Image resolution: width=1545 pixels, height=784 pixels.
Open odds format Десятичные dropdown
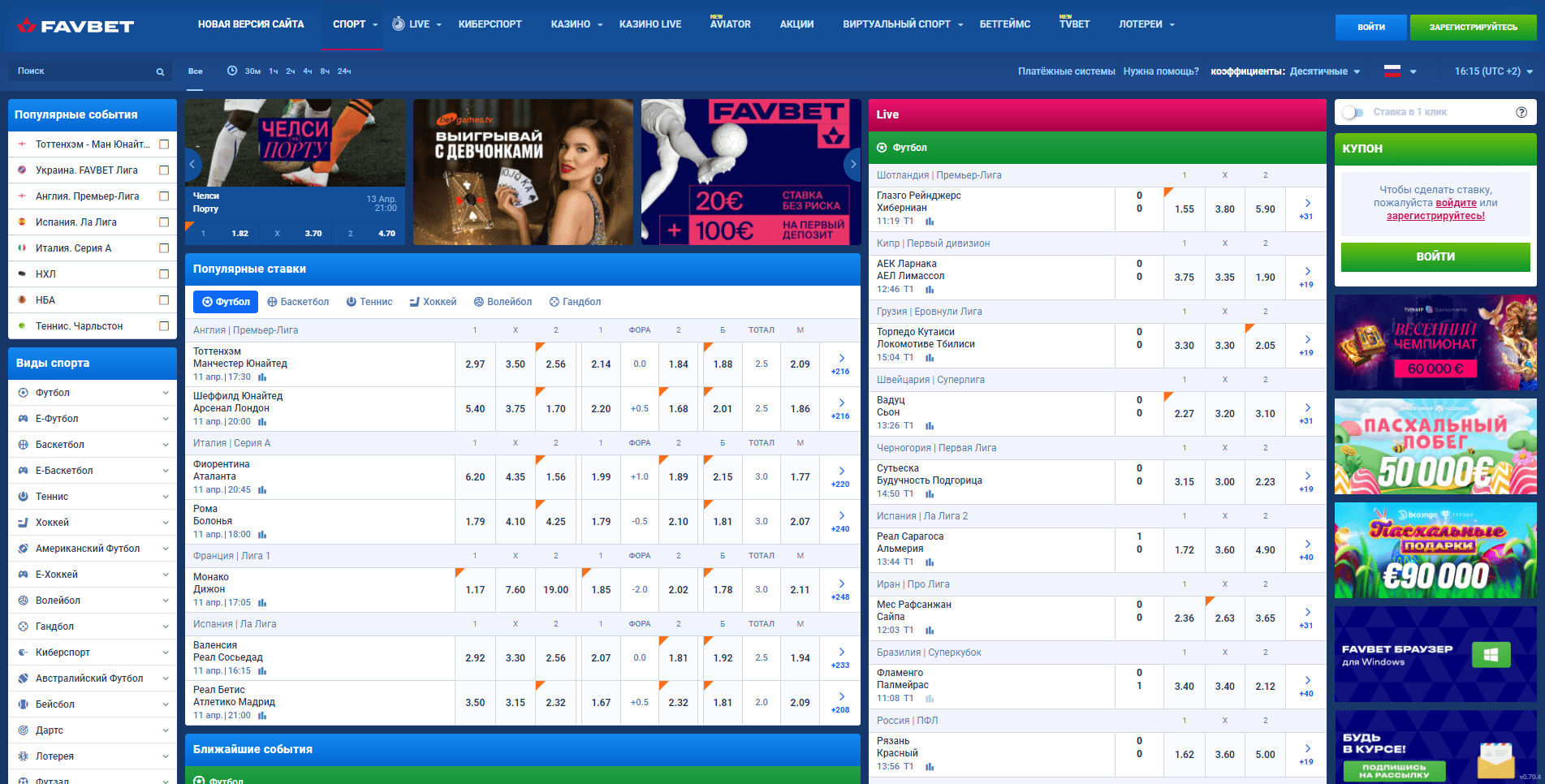pos(1325,71)
